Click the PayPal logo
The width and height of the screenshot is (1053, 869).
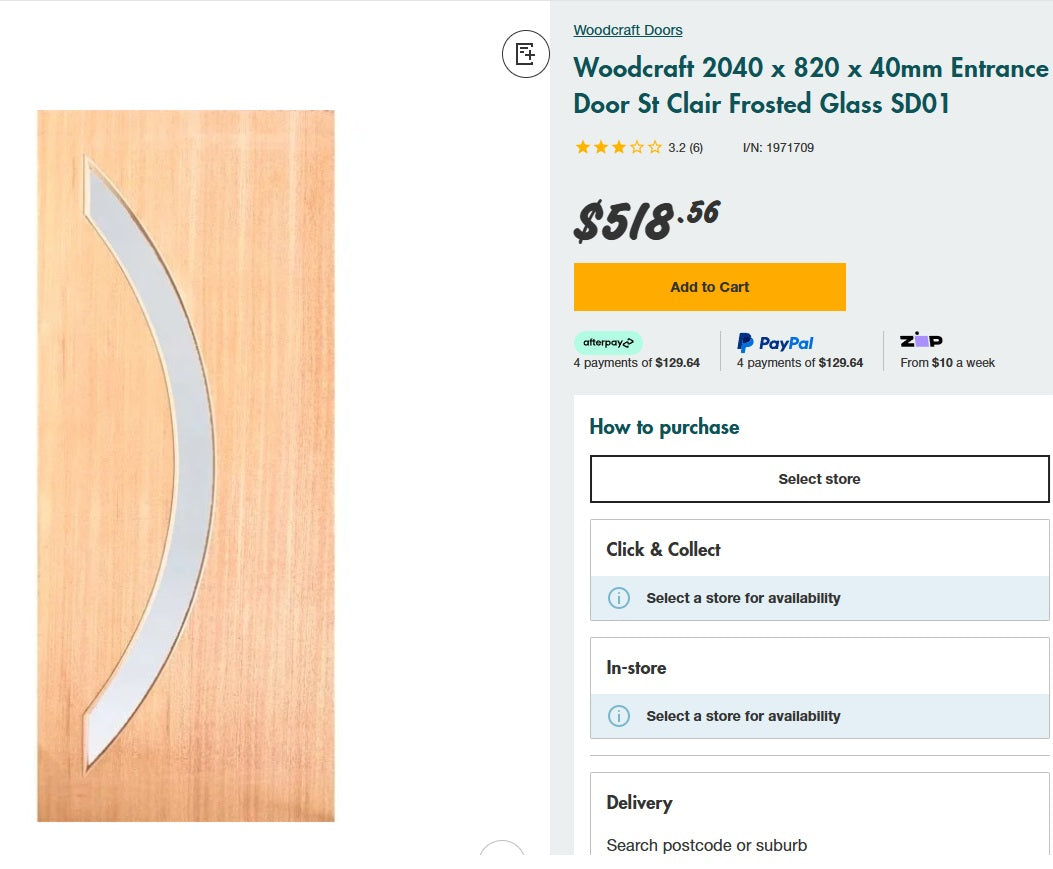coord(775,343)
